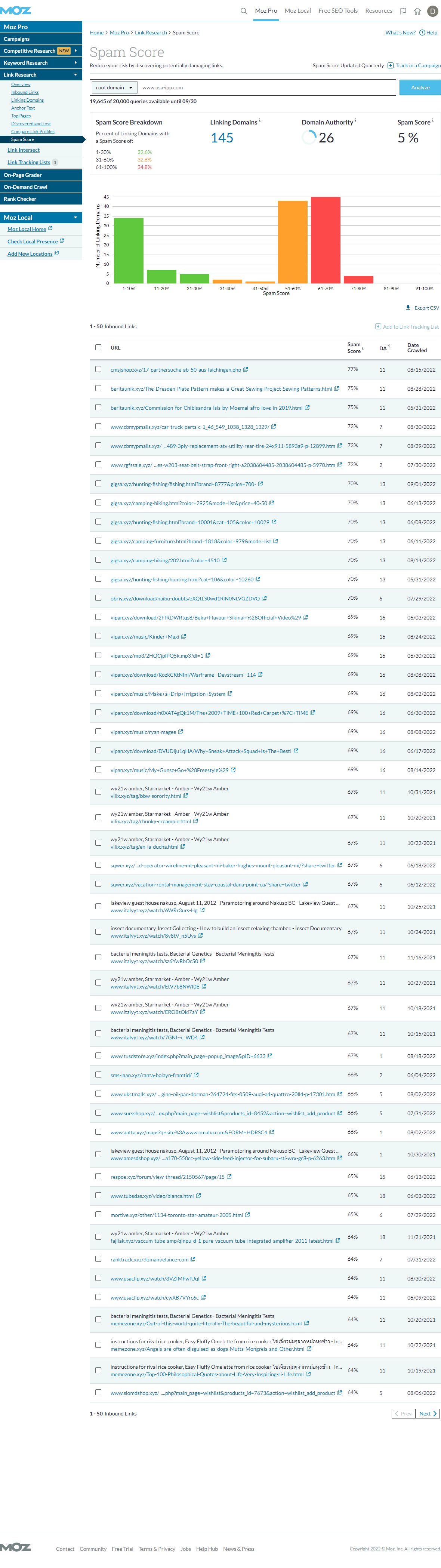This screenshot has height=1568, width=441.
Task: Open external link icon for www.tubedas.xyz/video/blanca.html
Action: coord(198,1196)
